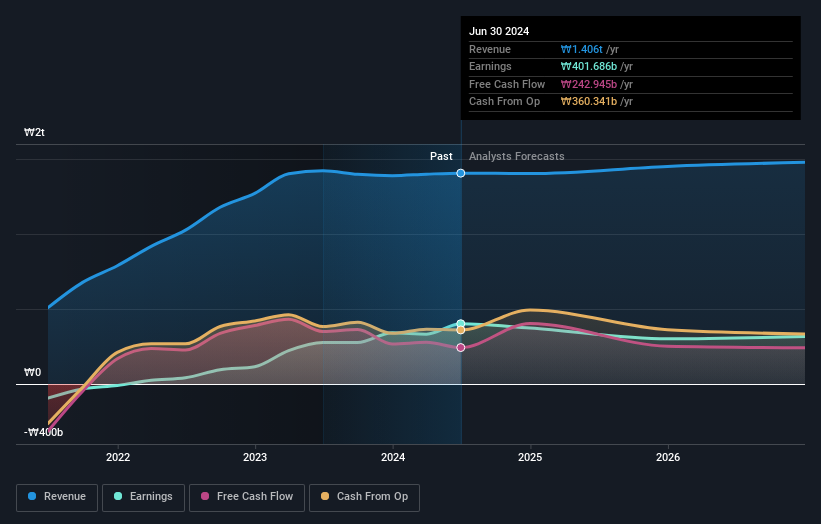Viewport: 821px width, 524px height.
Task: Click the ₩401.686b earnings value in tooltip
Action: [589, 66]
